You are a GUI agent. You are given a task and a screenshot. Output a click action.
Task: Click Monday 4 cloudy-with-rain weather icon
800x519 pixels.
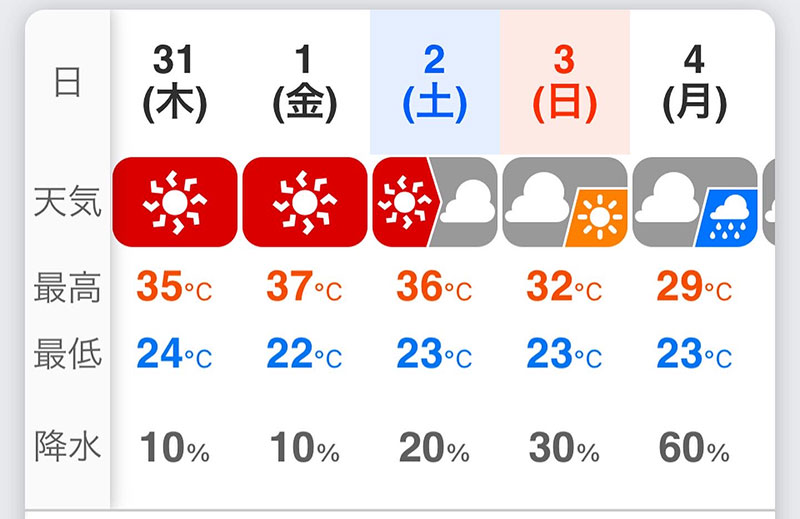point(694,202)
